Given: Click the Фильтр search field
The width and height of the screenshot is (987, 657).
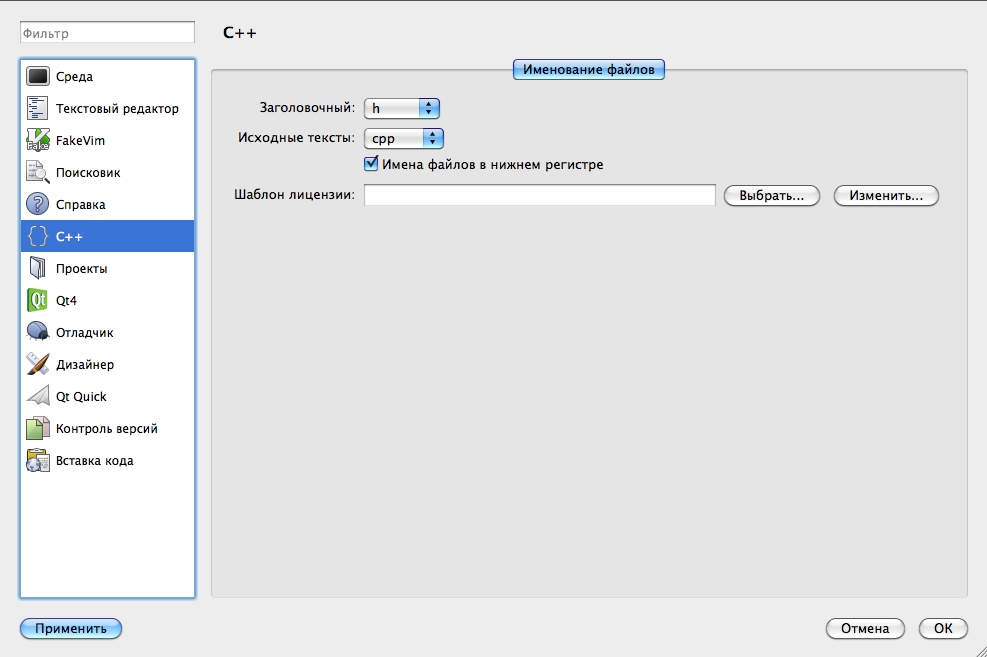Looking at the screenshot, I should coord(107,33).
